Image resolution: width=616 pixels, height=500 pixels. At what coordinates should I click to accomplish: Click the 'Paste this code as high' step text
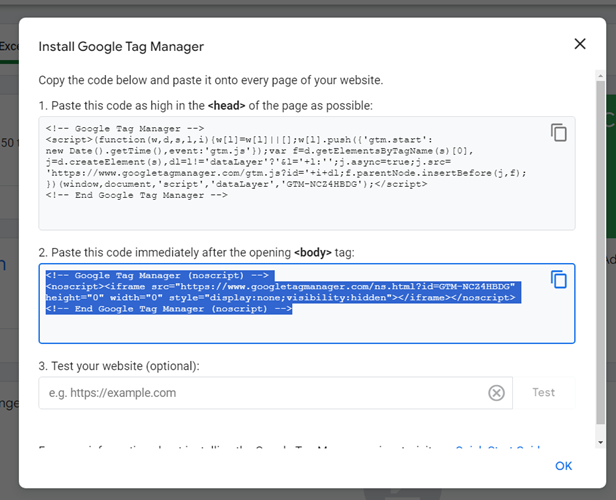coord(205,106)
